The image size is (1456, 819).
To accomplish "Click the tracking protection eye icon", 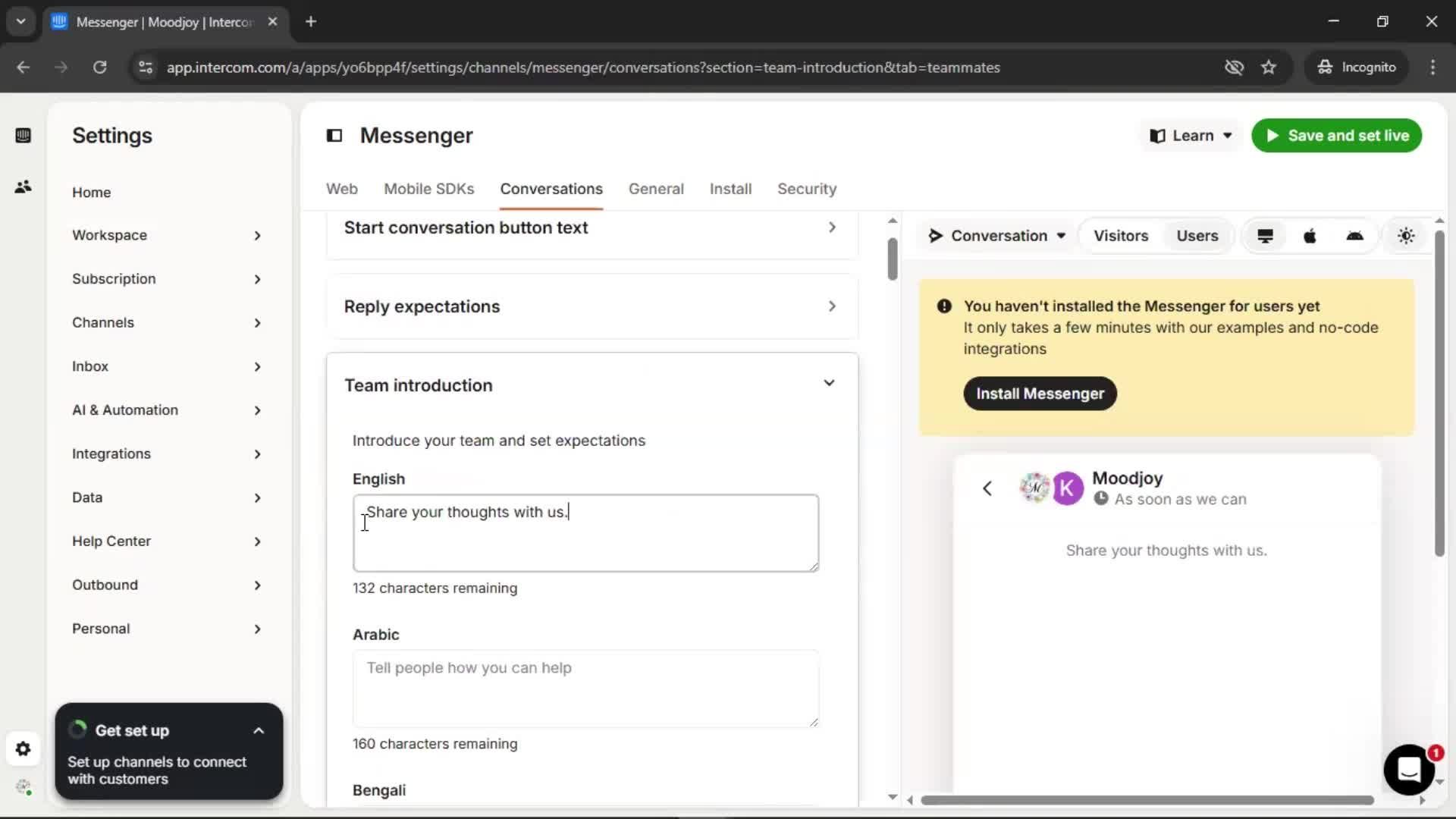I will (x=1234, y=67).
